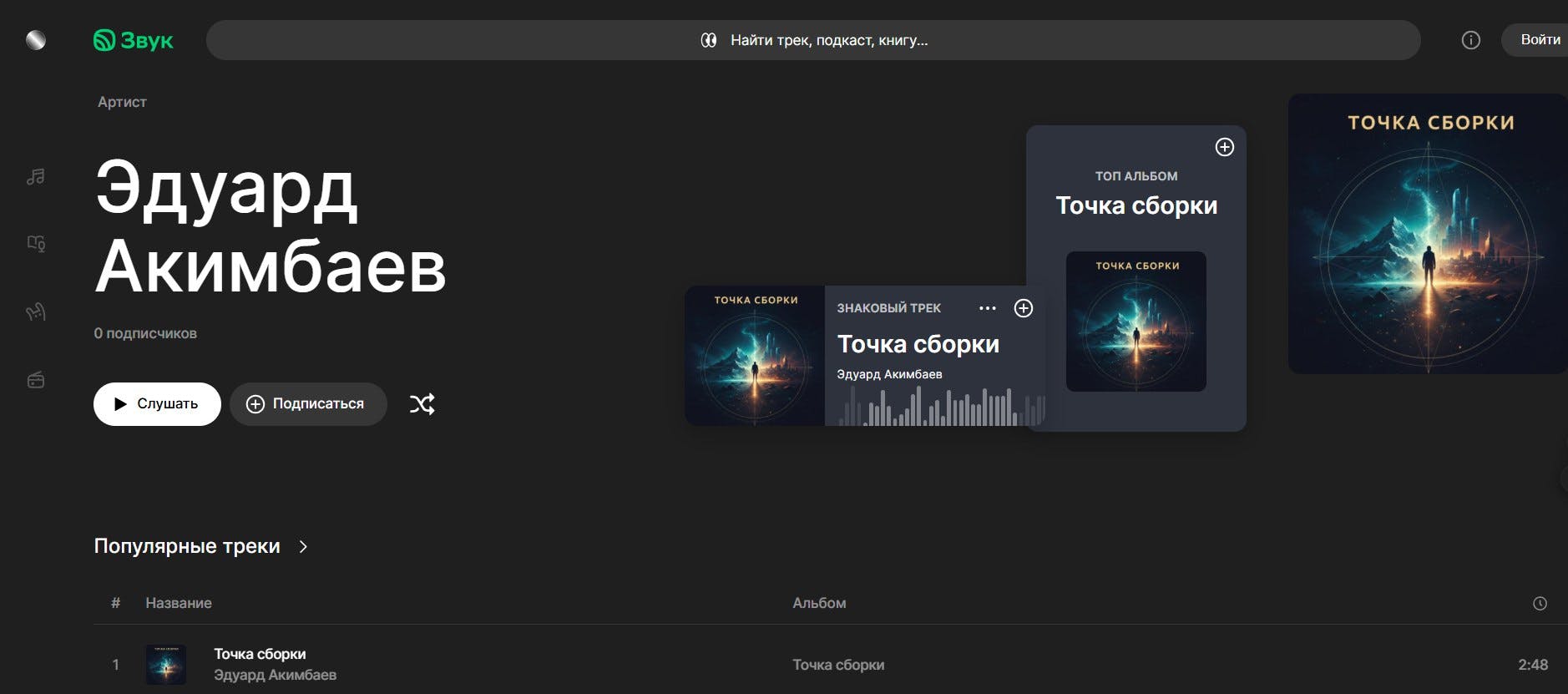Viewport: 1568px width, 694px height.
Task: Click the artist name heading Эдуард Акимбаев
Action: [271, 227]
